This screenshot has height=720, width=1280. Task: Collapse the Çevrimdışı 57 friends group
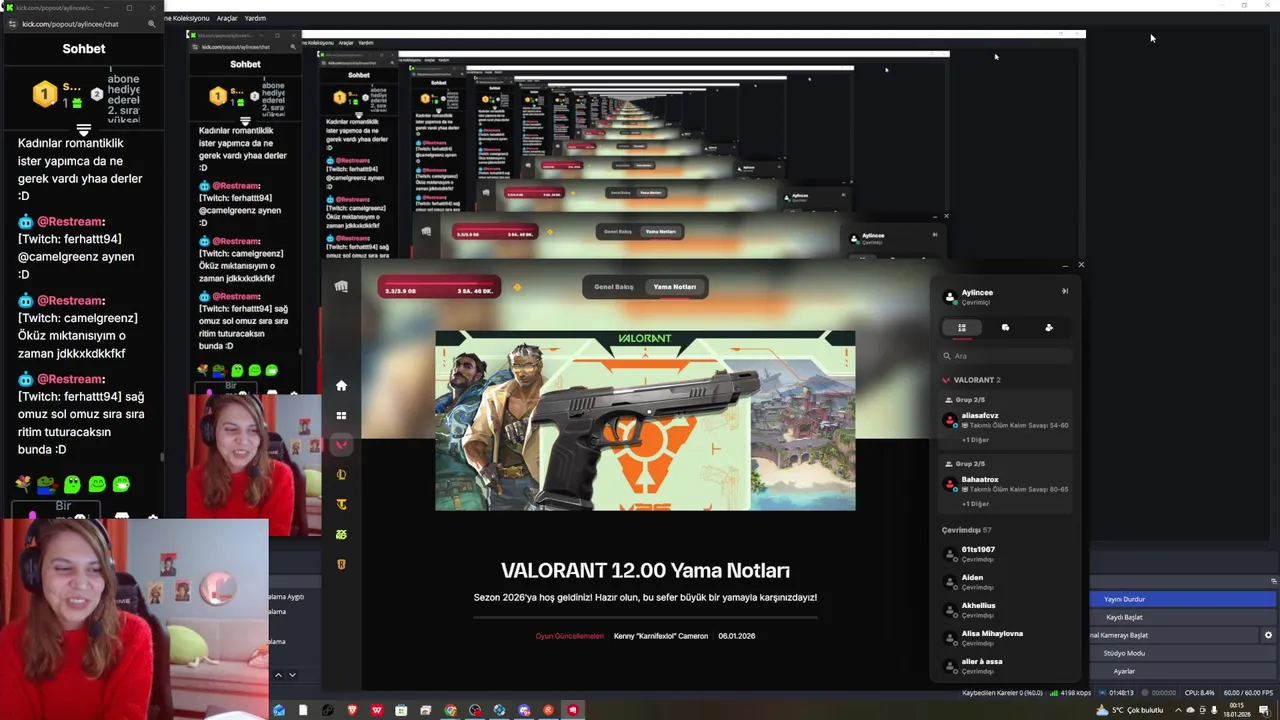[966, 530]
